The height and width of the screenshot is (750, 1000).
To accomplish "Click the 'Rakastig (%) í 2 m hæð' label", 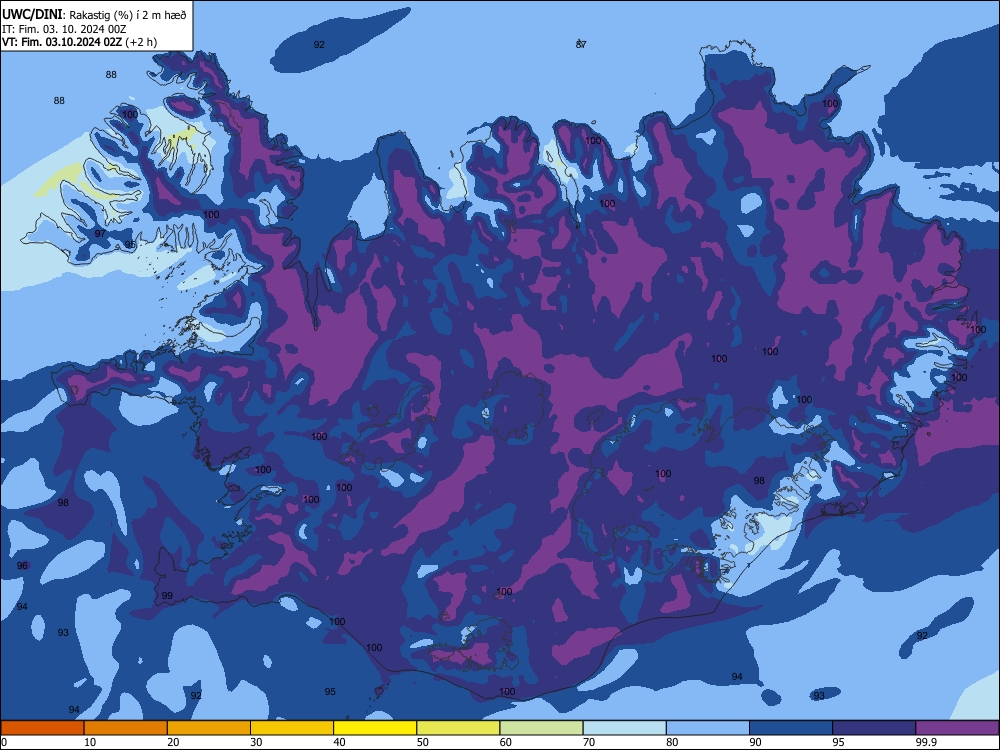I will [128, 15].
